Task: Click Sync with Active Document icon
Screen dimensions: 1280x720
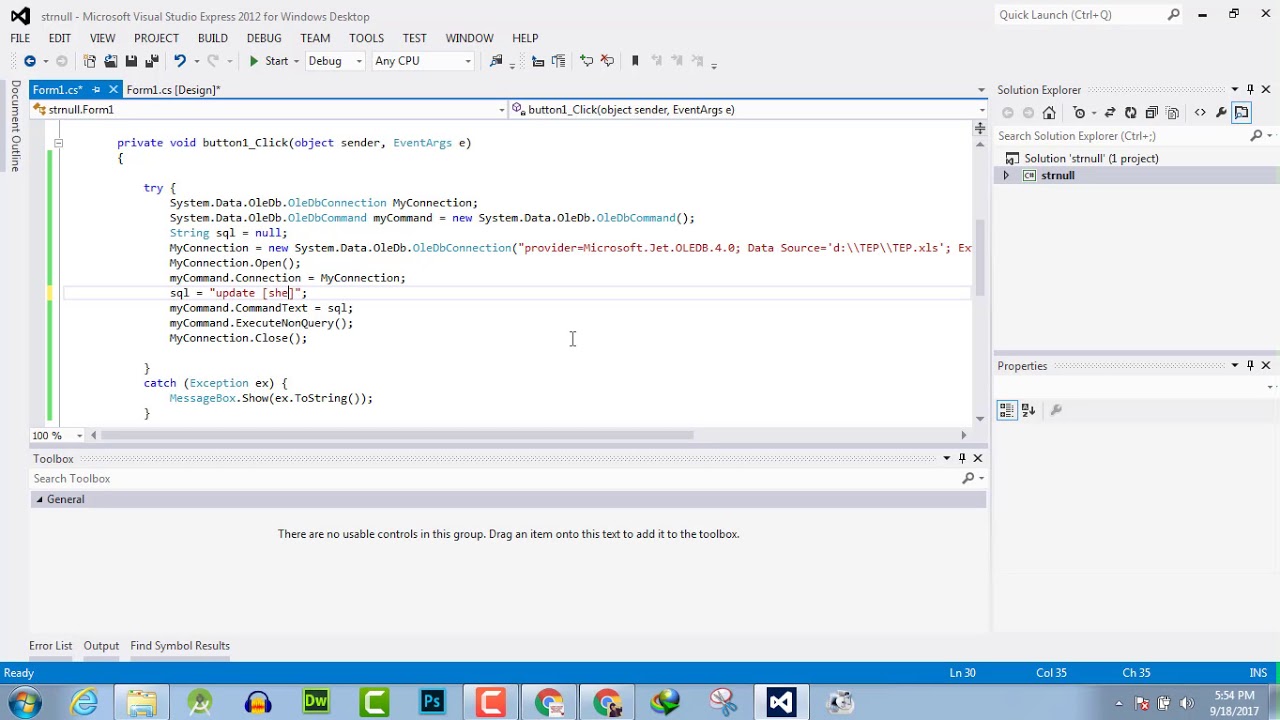Action: click(x=1109, y=113)
